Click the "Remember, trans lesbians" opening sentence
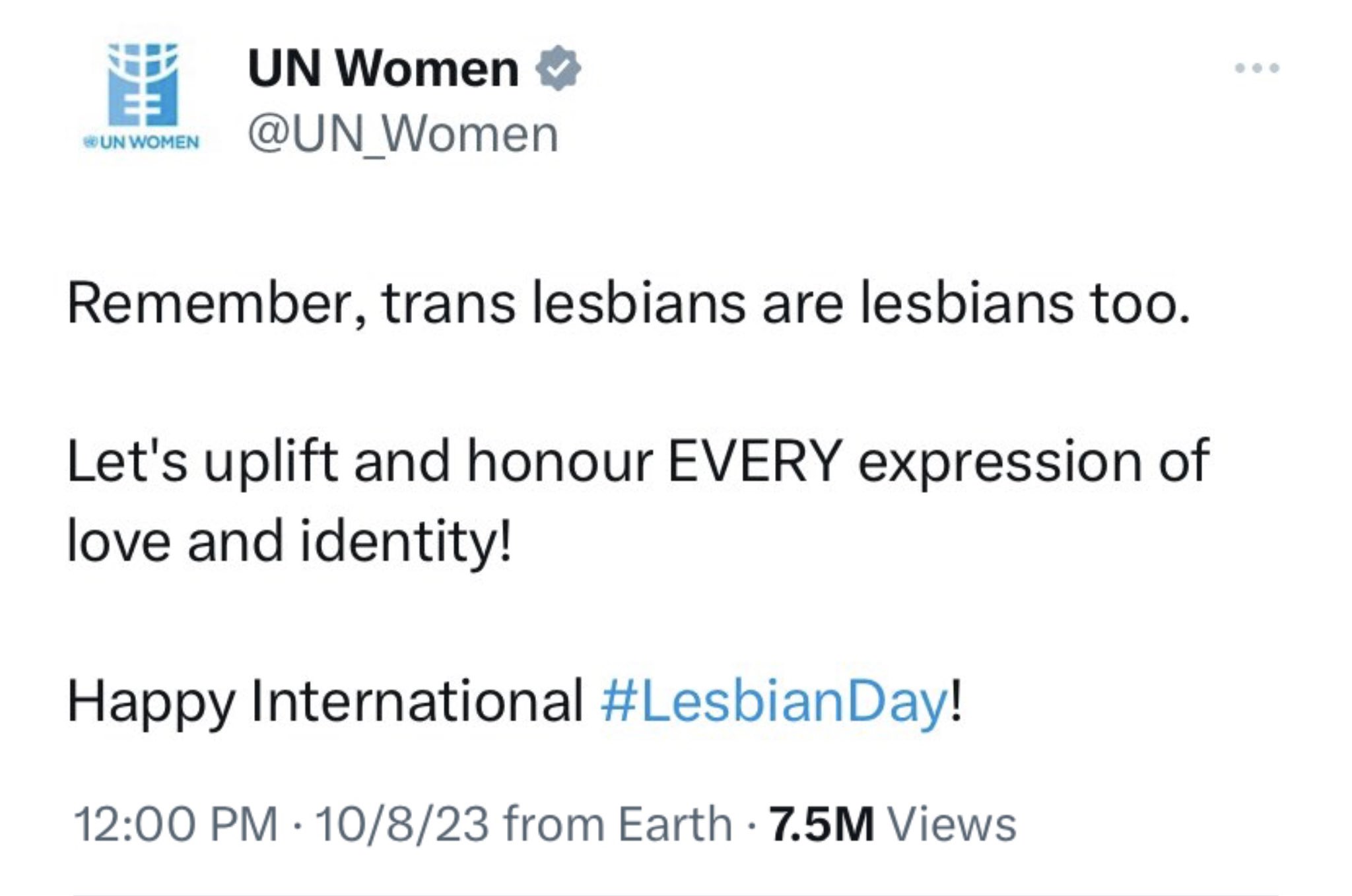 [x=290, y=304]
